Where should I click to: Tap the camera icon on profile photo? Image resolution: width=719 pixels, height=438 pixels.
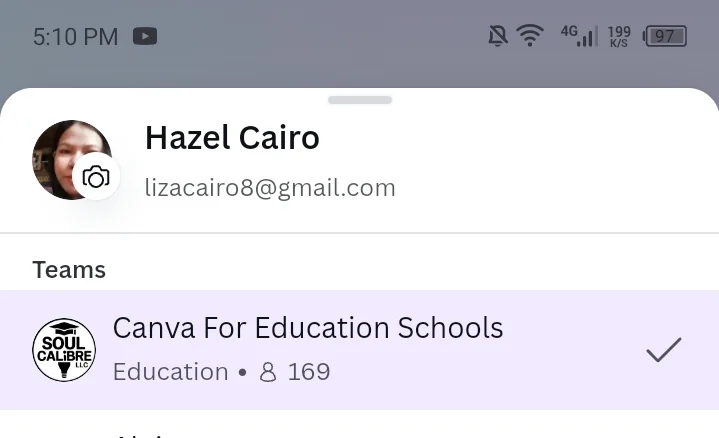click(96, 177)
